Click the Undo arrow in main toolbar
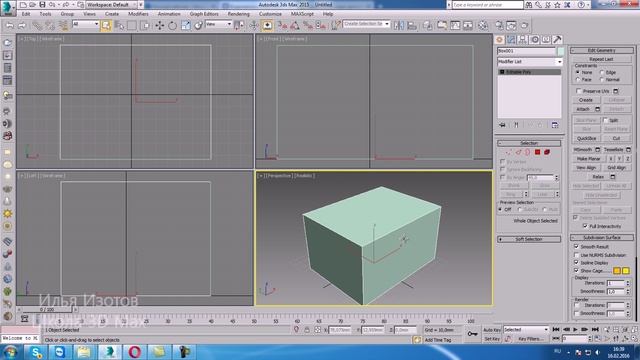640x360 pixels. tap(9, 25)
